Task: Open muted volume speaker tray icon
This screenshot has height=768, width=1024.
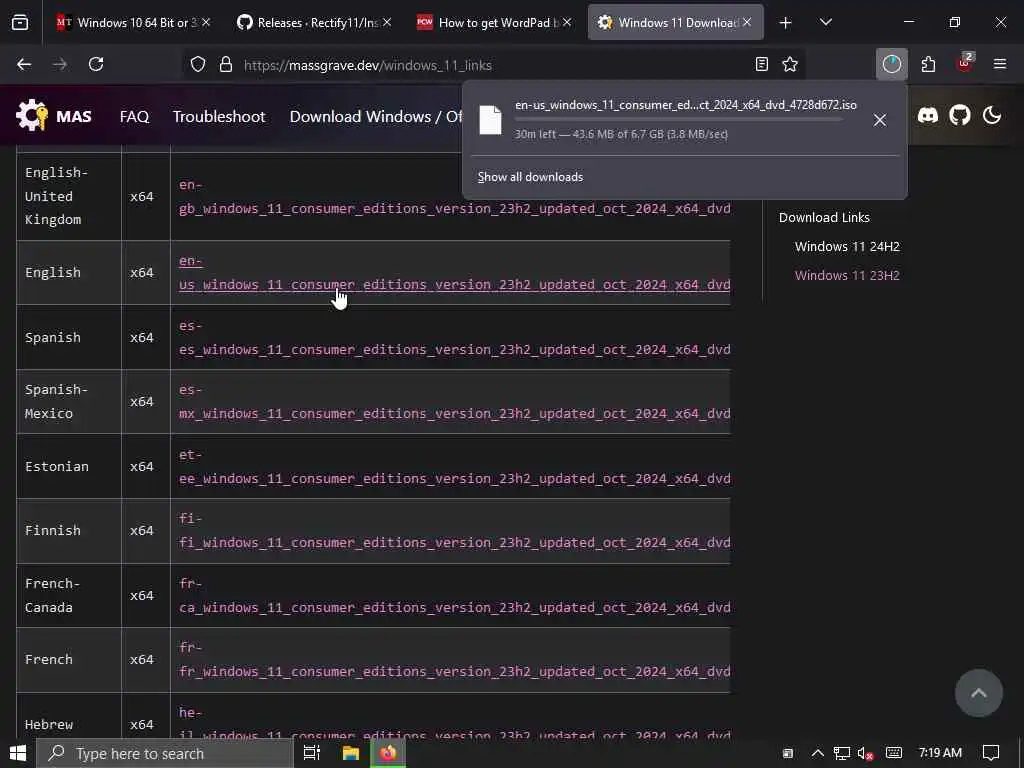Action: click(866, 754)
